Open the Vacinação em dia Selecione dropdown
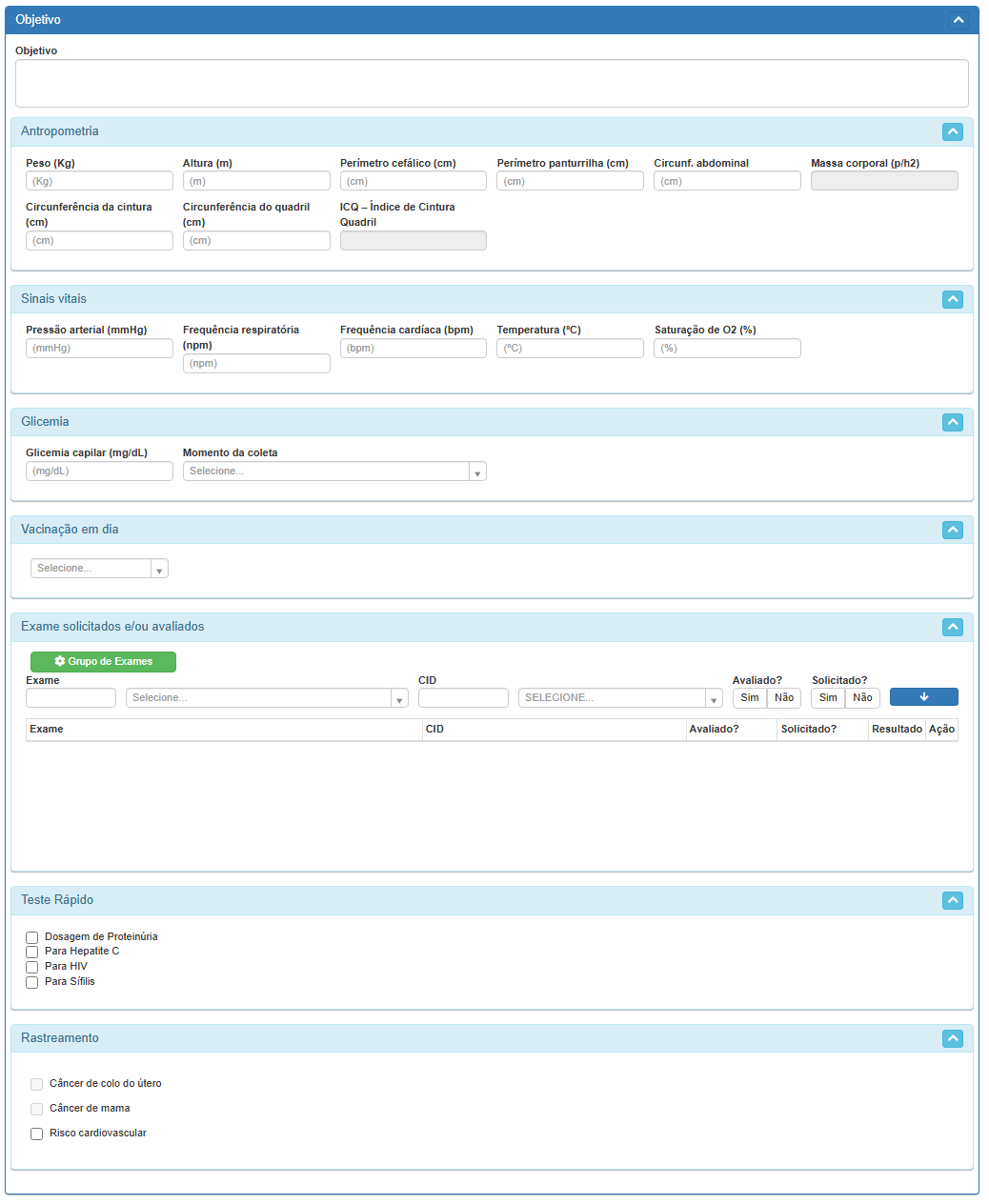The width and height of the screenshot is (989, 1204). click(x=99, y=569)
